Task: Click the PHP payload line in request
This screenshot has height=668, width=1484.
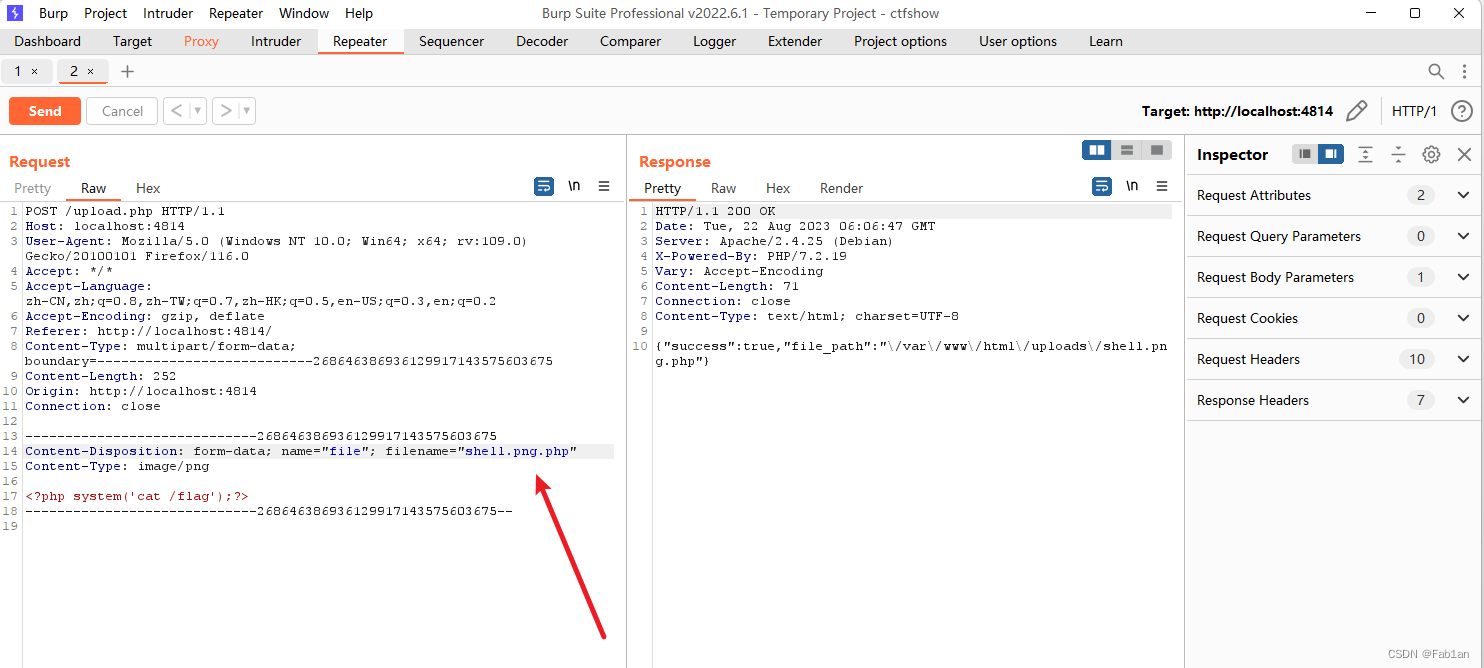Action: 137,496
